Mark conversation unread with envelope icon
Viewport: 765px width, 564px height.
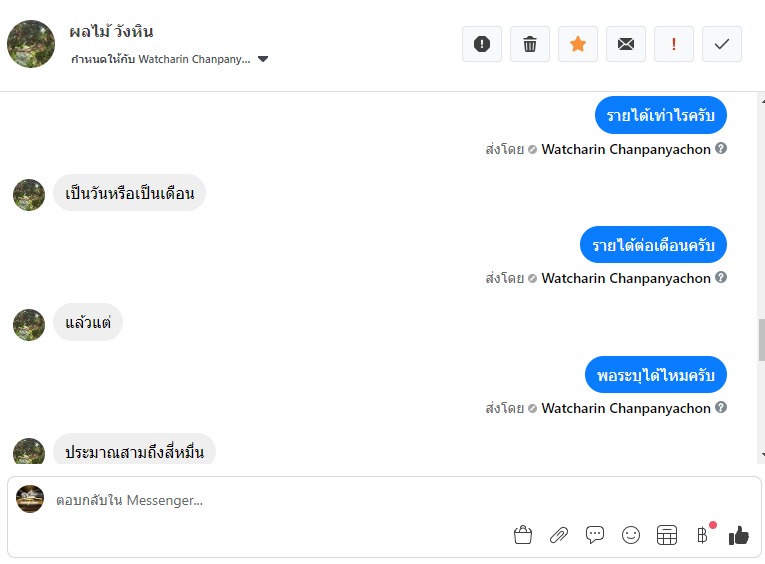626,44
